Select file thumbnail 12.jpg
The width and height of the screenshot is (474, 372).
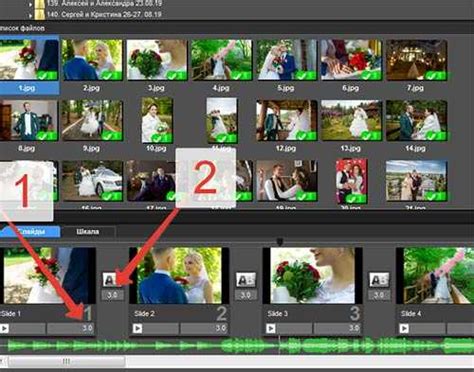point(287,120)
